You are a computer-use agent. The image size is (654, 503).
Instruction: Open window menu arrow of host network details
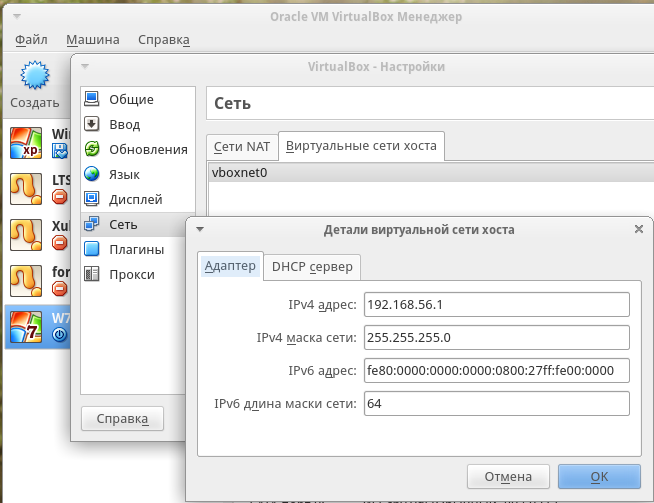click(x=200, y=229)
